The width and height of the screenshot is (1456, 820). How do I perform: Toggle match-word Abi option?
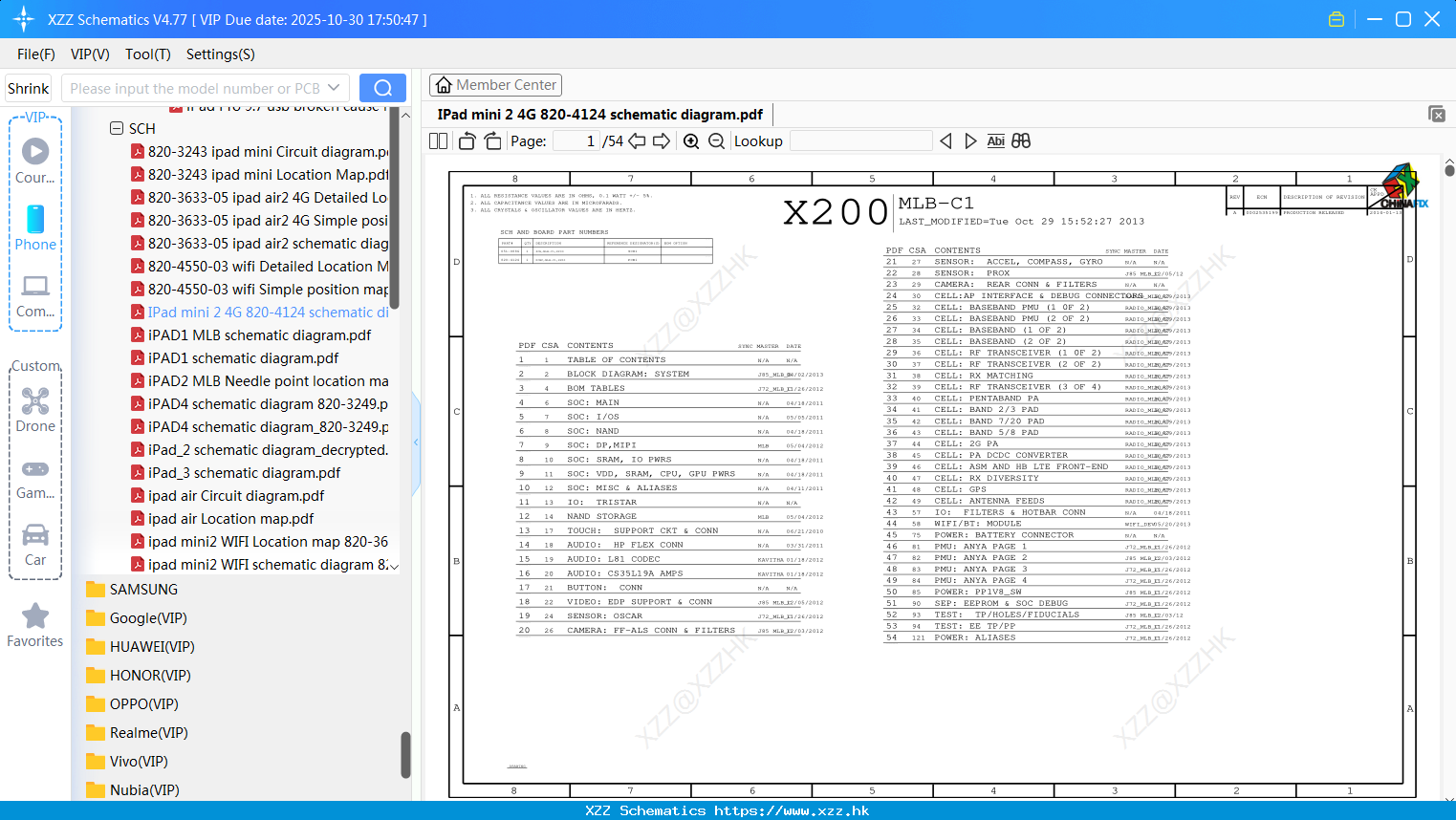tap(995, 141)
